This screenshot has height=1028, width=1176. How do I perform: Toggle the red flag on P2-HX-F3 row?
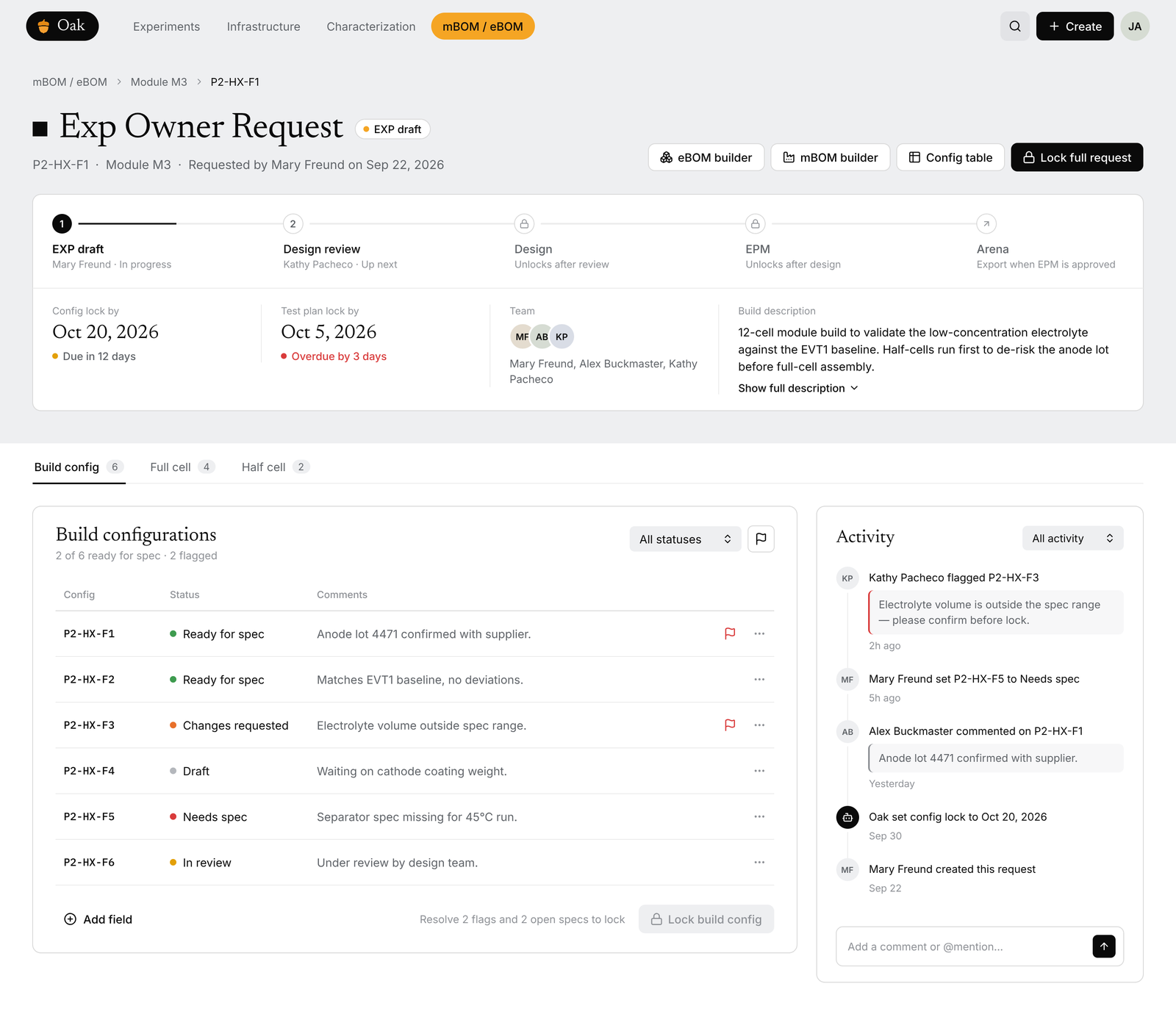(730, 725)
